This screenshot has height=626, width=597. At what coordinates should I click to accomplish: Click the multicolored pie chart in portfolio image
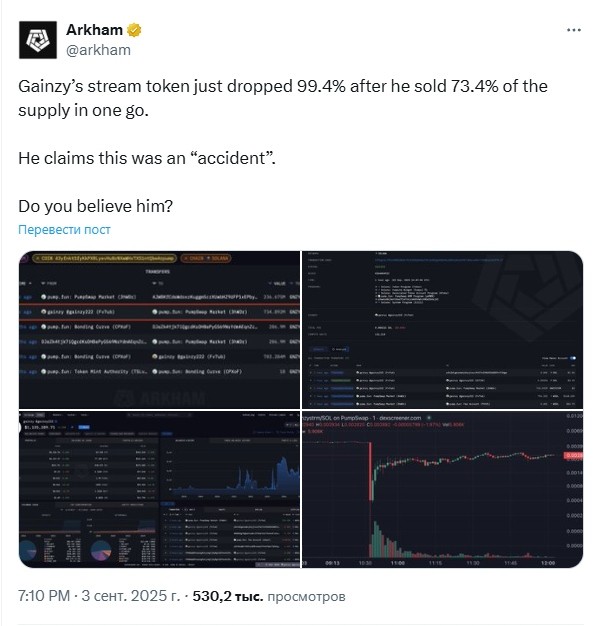pos(101,551)
